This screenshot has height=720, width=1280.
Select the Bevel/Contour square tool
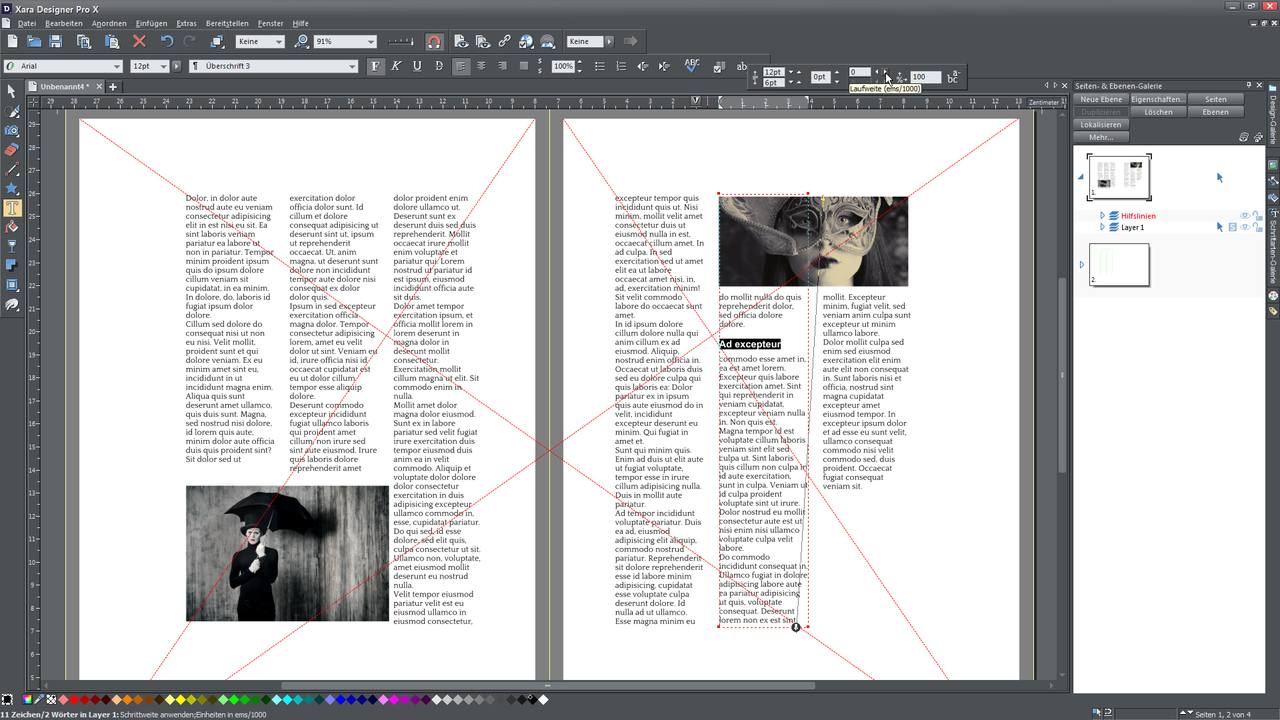click(x=12, y=285)
